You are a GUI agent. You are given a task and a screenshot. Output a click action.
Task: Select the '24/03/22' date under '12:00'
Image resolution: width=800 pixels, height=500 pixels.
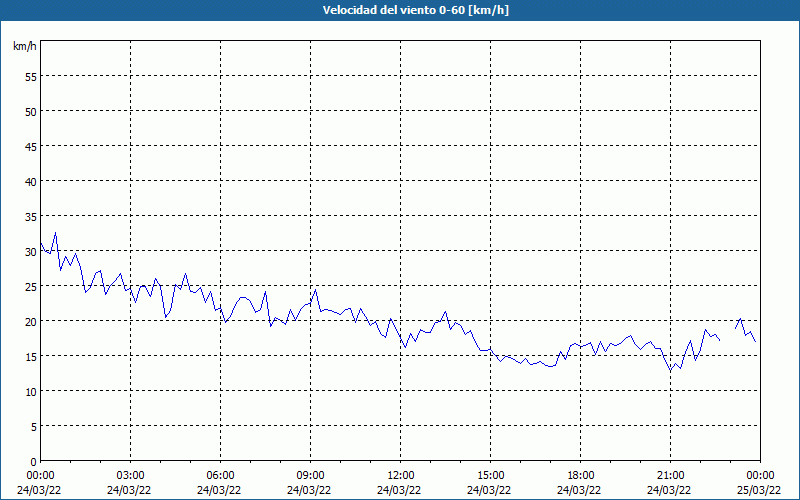[x=399, y=490]
